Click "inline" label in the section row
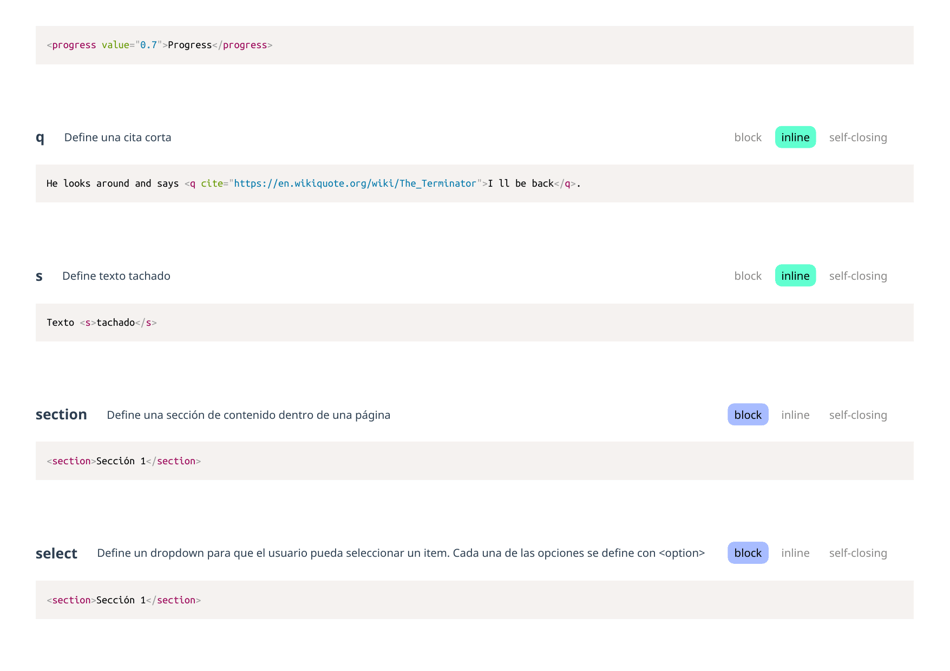The height and width of the screenshot is (671, 950). coord(795,414)
